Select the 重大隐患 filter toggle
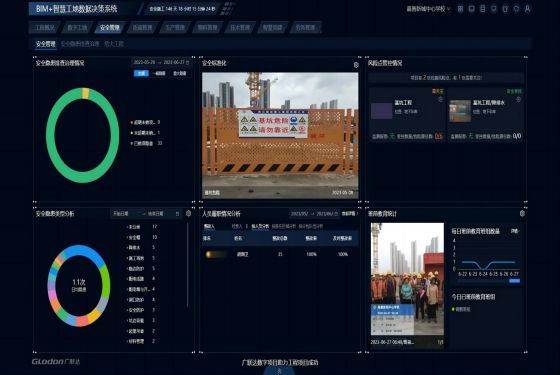The height and width of the screenshot is (375, 560). 180,73
